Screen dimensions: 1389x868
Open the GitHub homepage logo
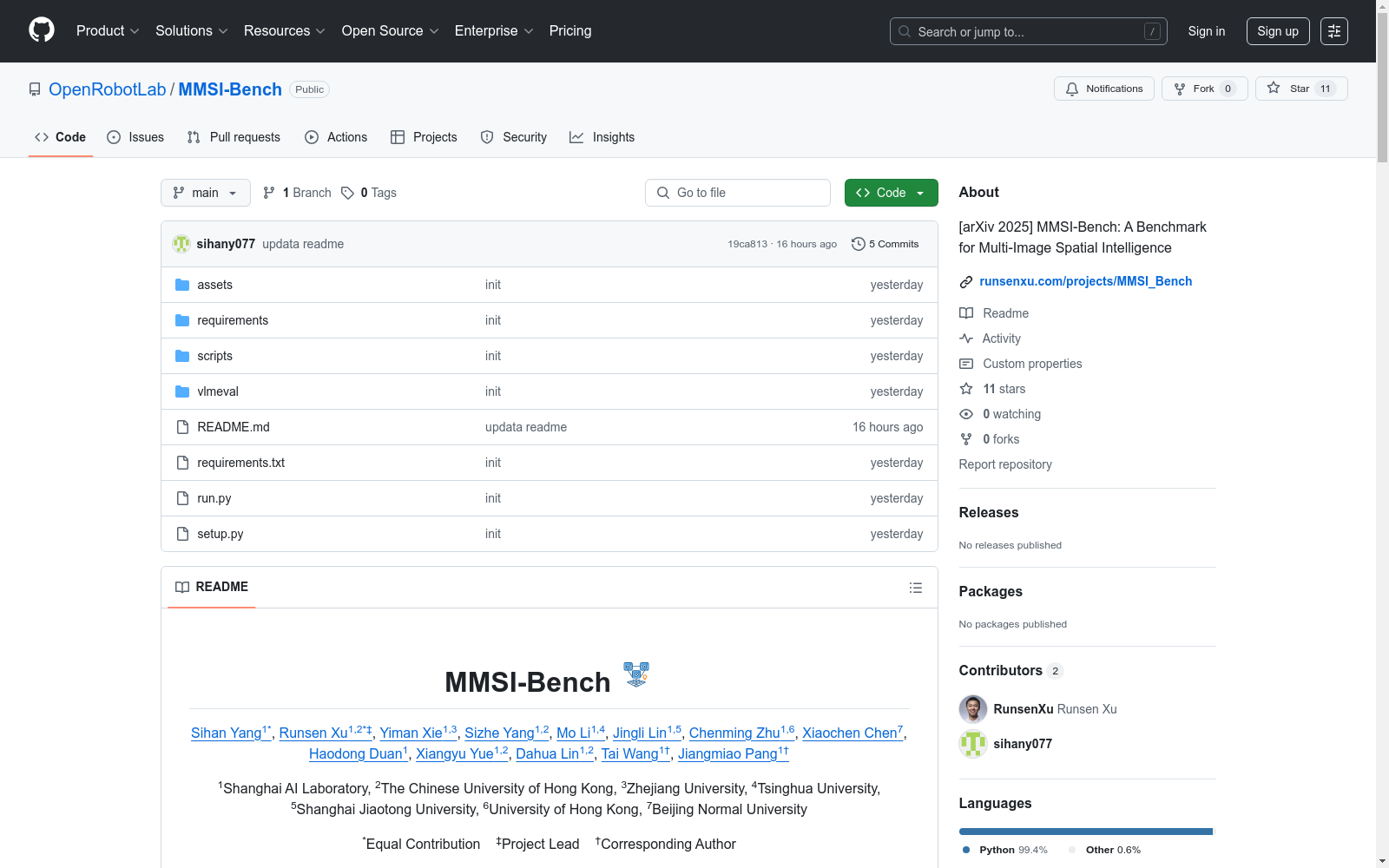point(42,30)
